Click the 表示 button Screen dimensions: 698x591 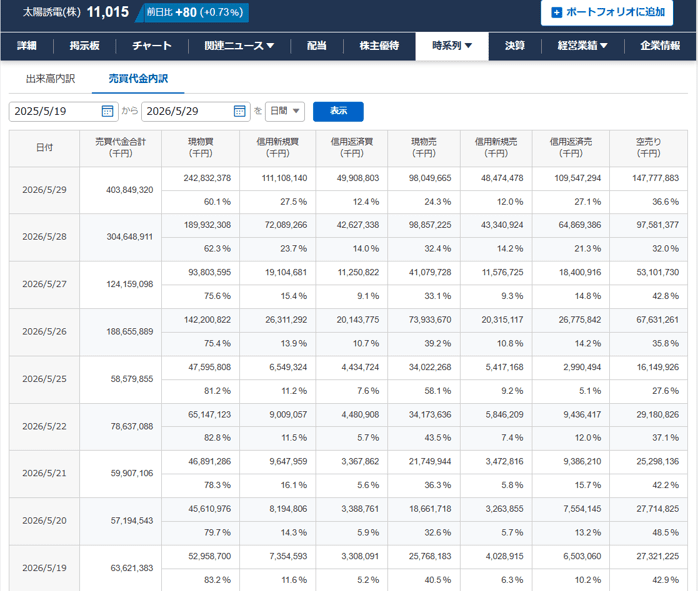338,111
